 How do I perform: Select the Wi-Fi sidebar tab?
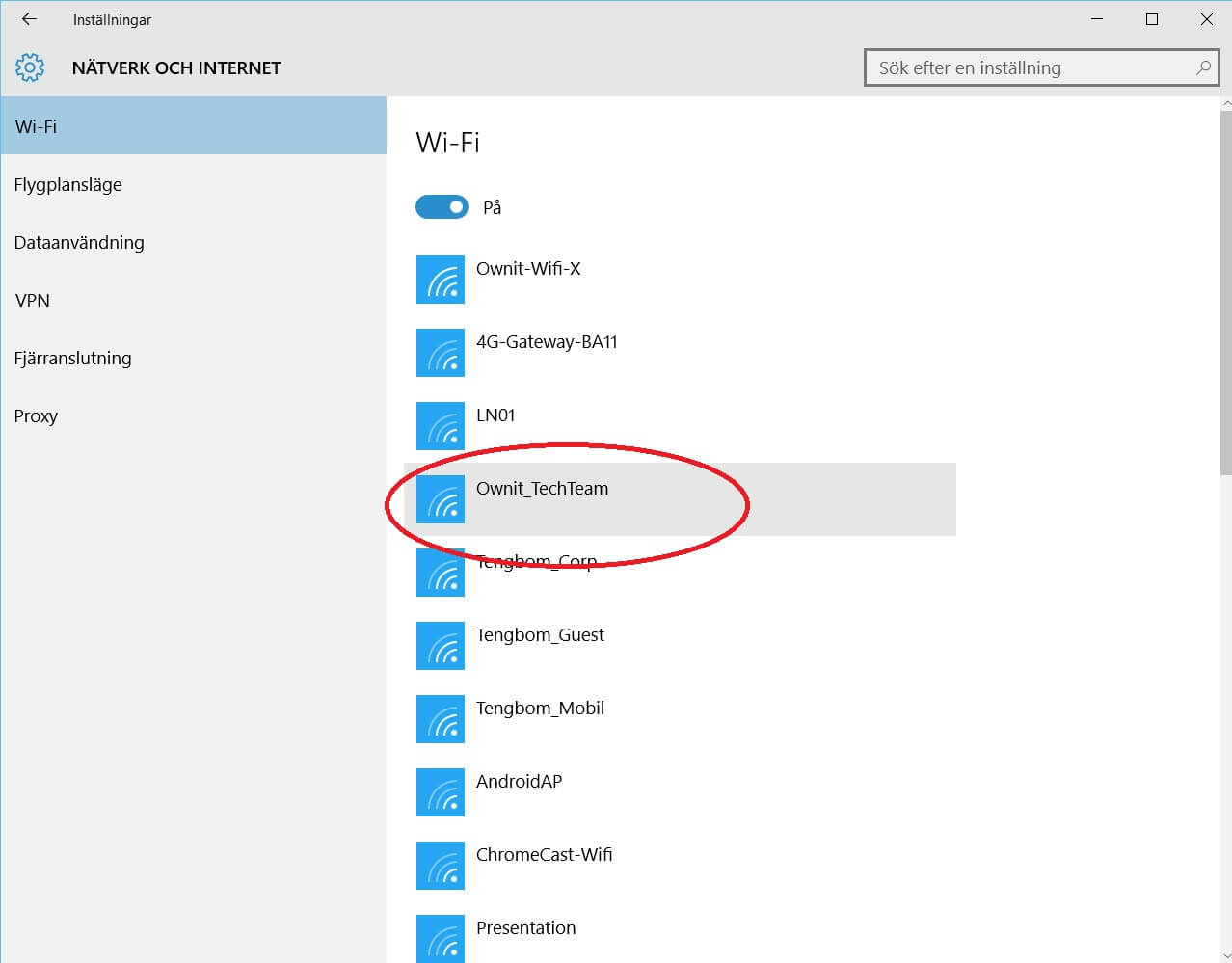[x=193, y=125]
